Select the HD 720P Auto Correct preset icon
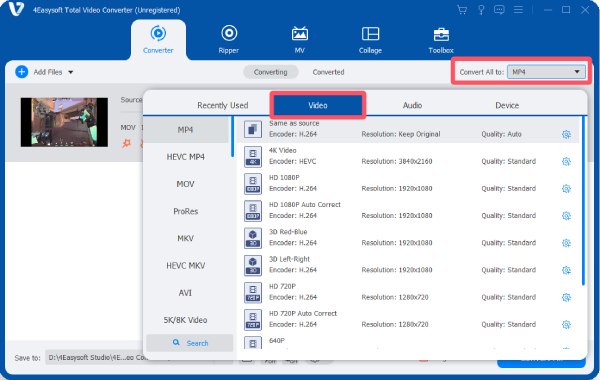600x380 pixels. pyautogui.click(x=253, y=320)
